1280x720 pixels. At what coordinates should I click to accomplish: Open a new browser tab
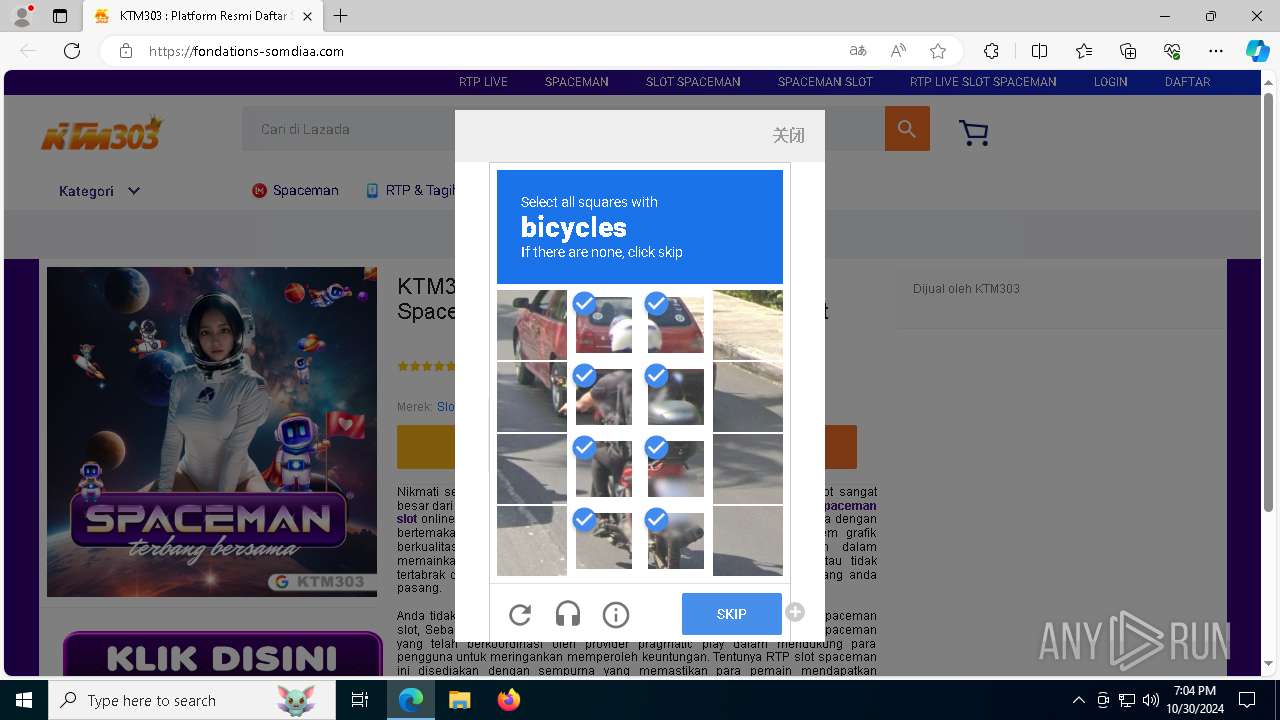341,16
